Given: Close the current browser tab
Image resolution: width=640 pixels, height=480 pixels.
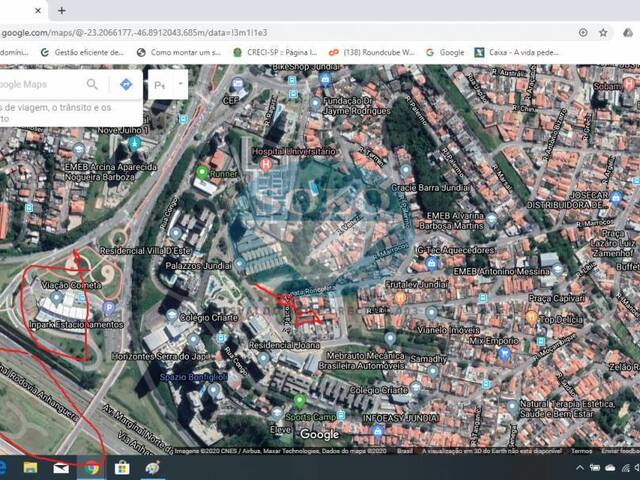Looking at the screenshot, I should point(38,11).
